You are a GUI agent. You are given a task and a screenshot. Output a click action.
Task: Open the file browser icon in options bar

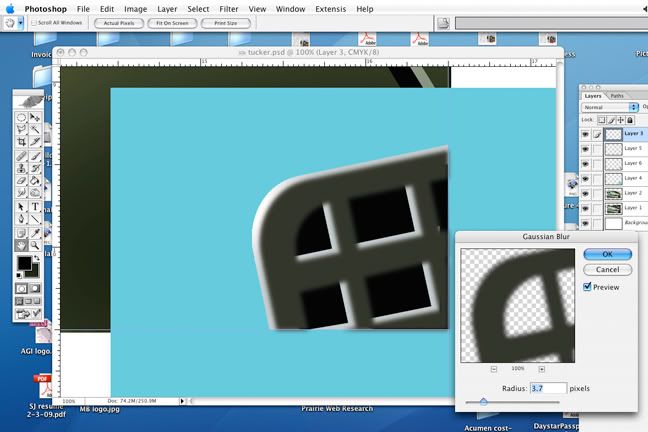pos(443,23)
